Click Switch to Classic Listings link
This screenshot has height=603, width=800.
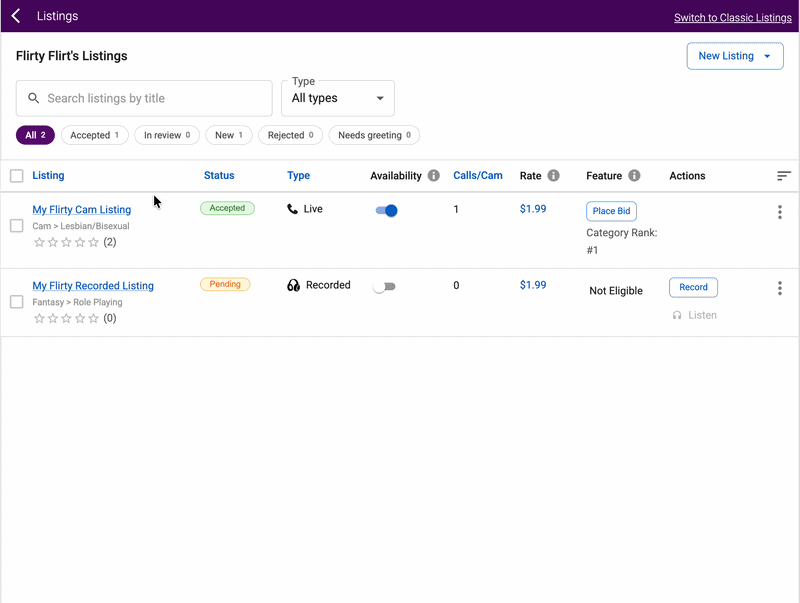pyautogui.click(x=733, y=17)
